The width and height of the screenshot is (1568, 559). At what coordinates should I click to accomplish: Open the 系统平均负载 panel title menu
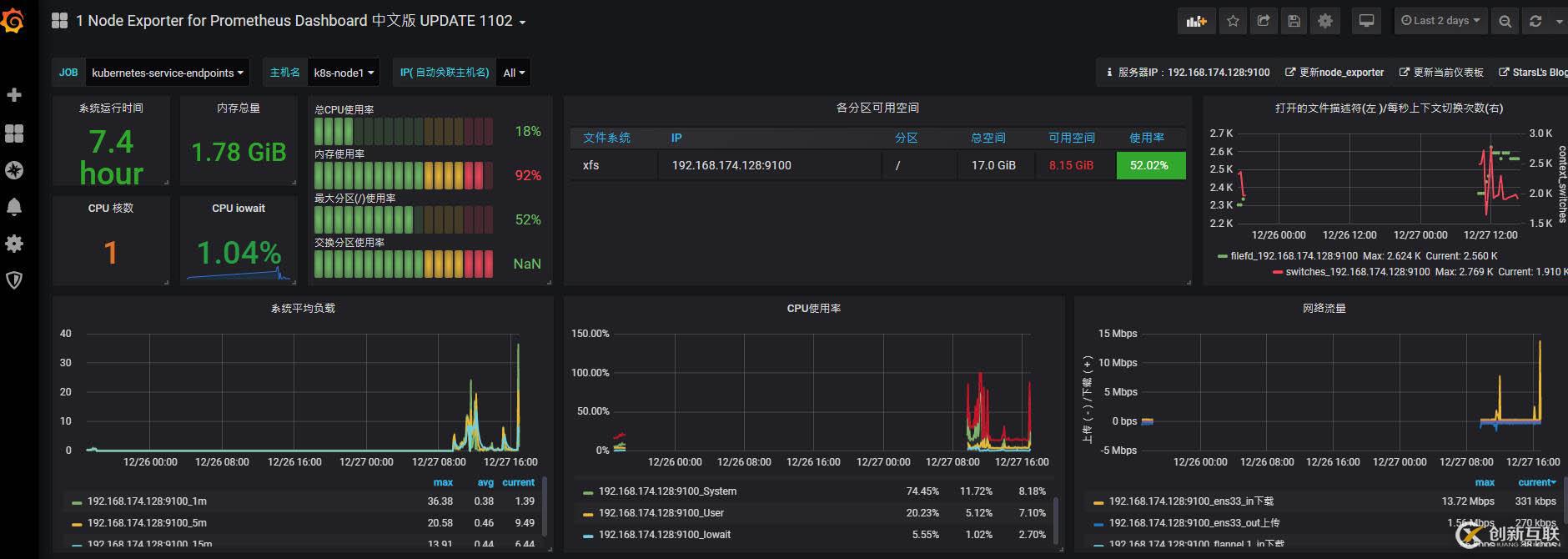(x=303, y=308)
